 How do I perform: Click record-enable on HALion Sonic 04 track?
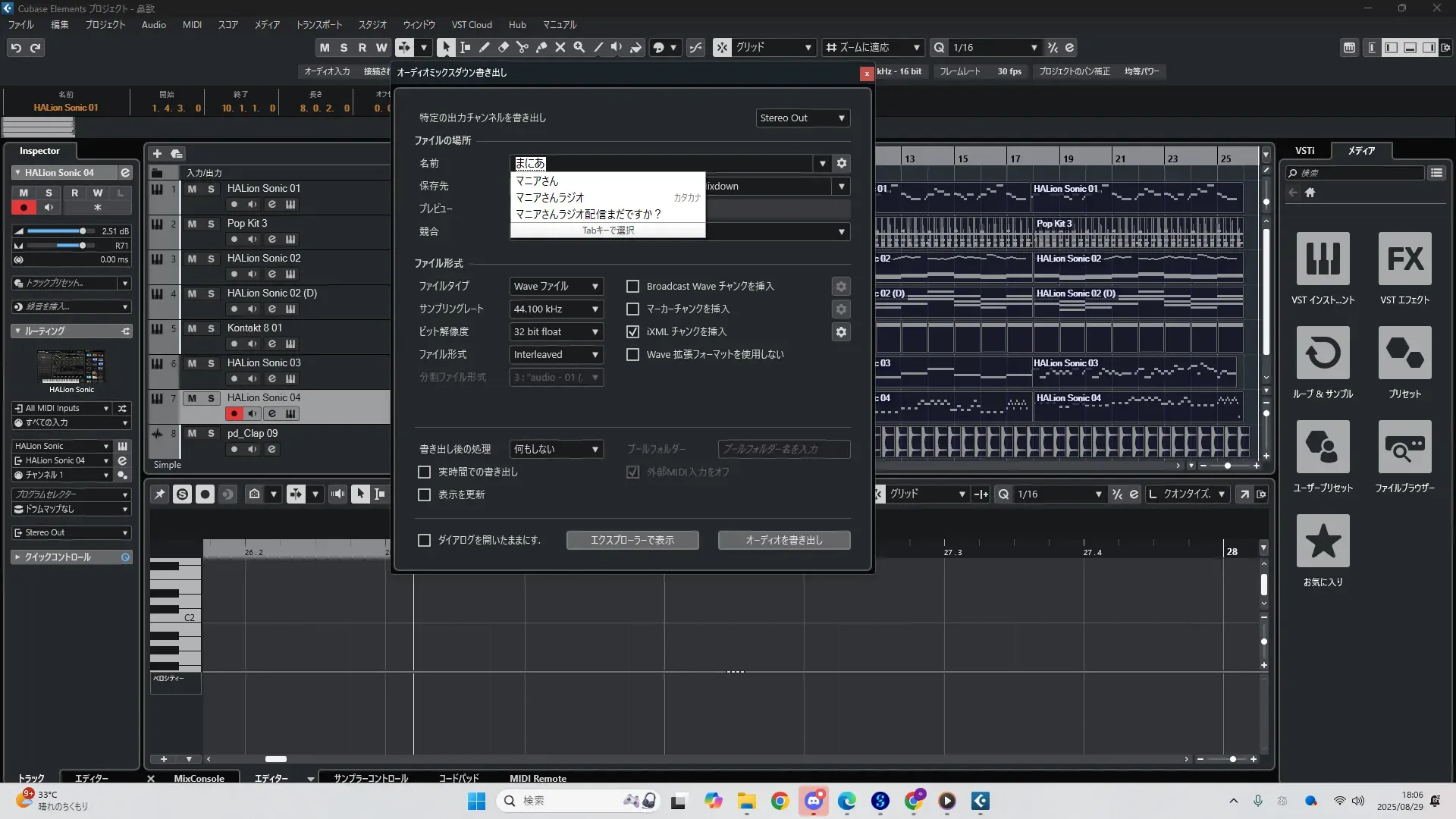pyautogui.click(x=234, y=414)
